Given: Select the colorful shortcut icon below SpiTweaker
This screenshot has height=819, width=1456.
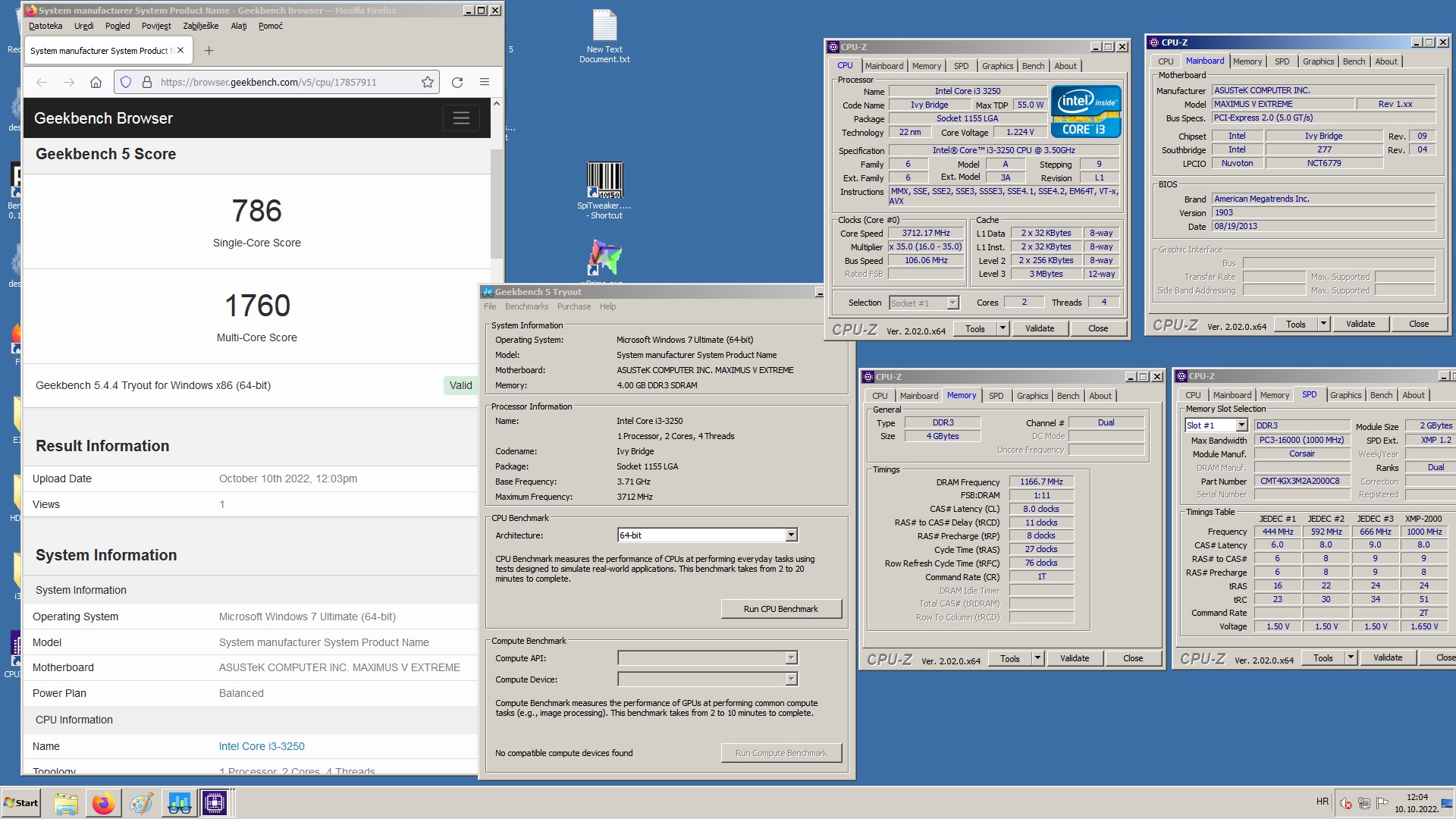Looking at the screenshot, I should pyautogui.click(x=604, y=258).
